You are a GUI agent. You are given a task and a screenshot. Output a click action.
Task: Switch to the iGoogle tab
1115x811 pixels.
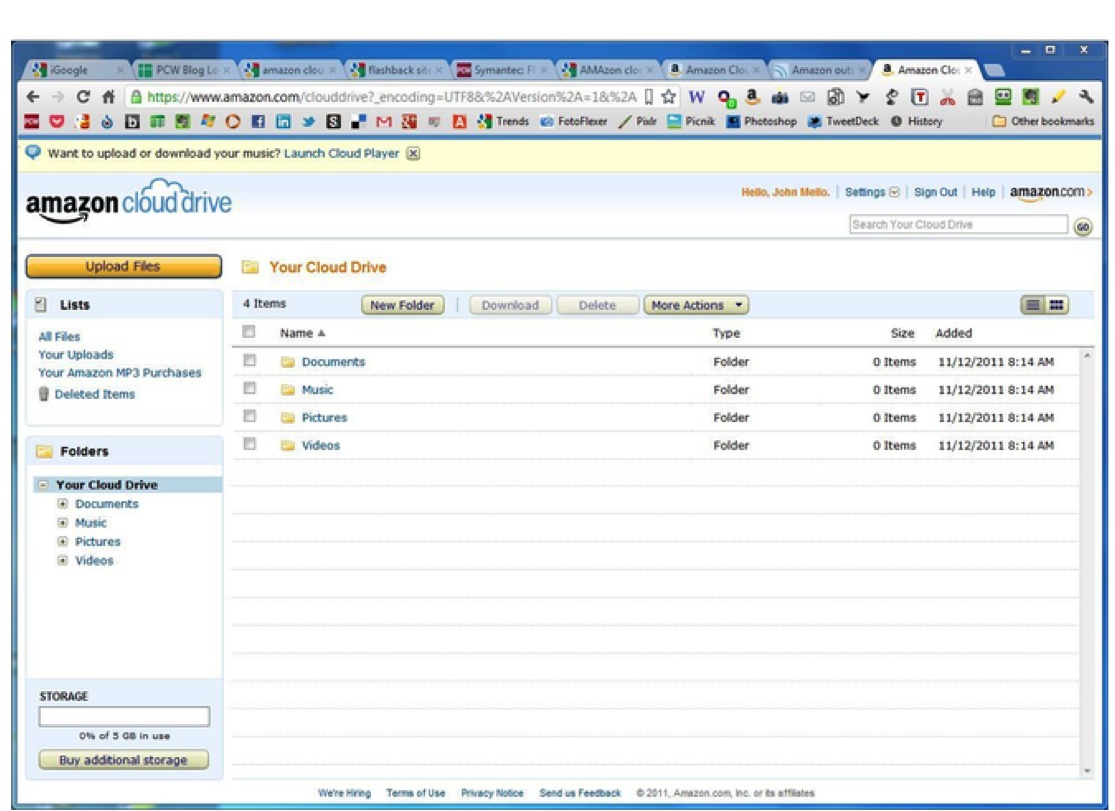tap(78, 70)
